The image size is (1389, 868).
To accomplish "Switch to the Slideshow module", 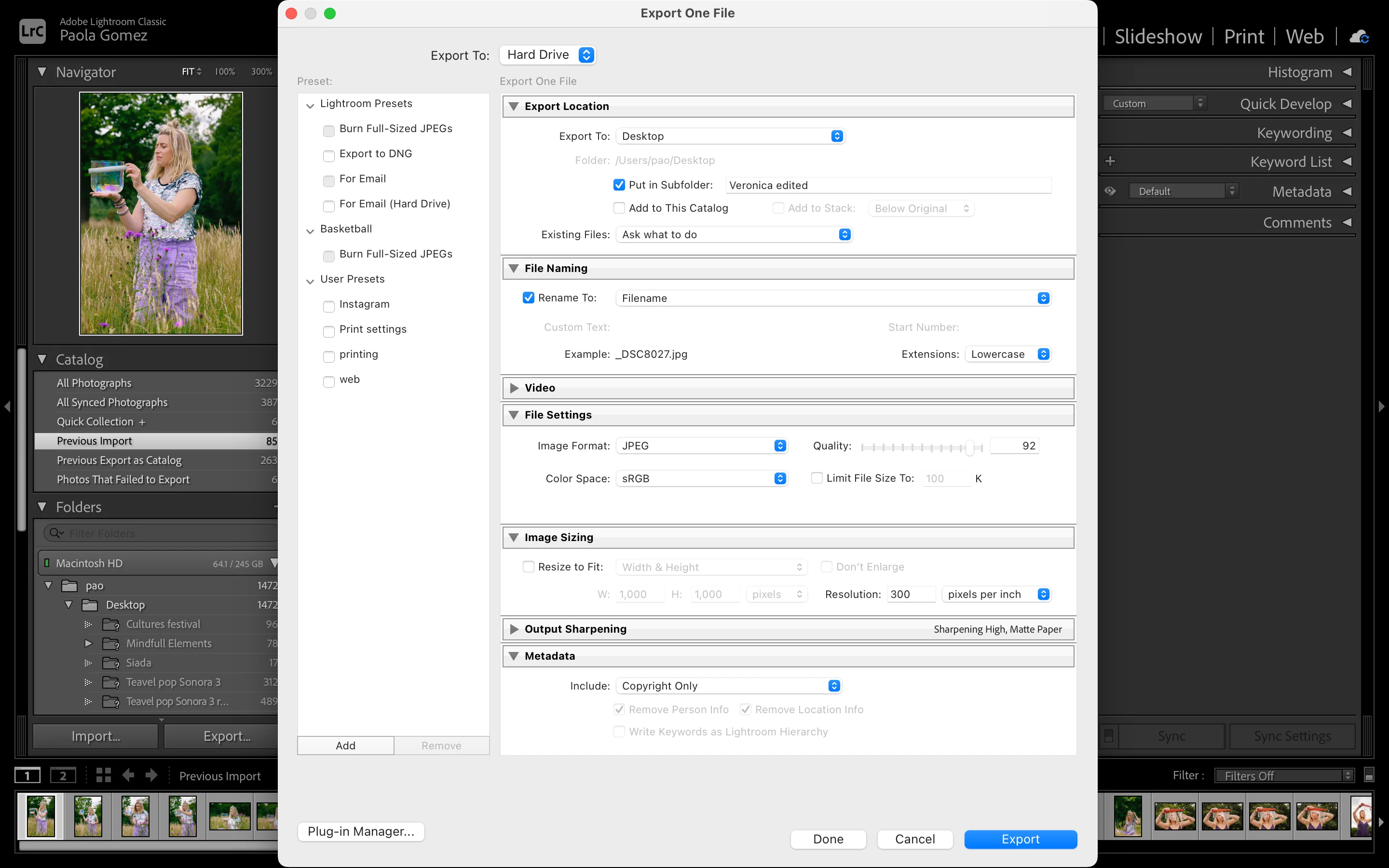I will pos(1157,37).
